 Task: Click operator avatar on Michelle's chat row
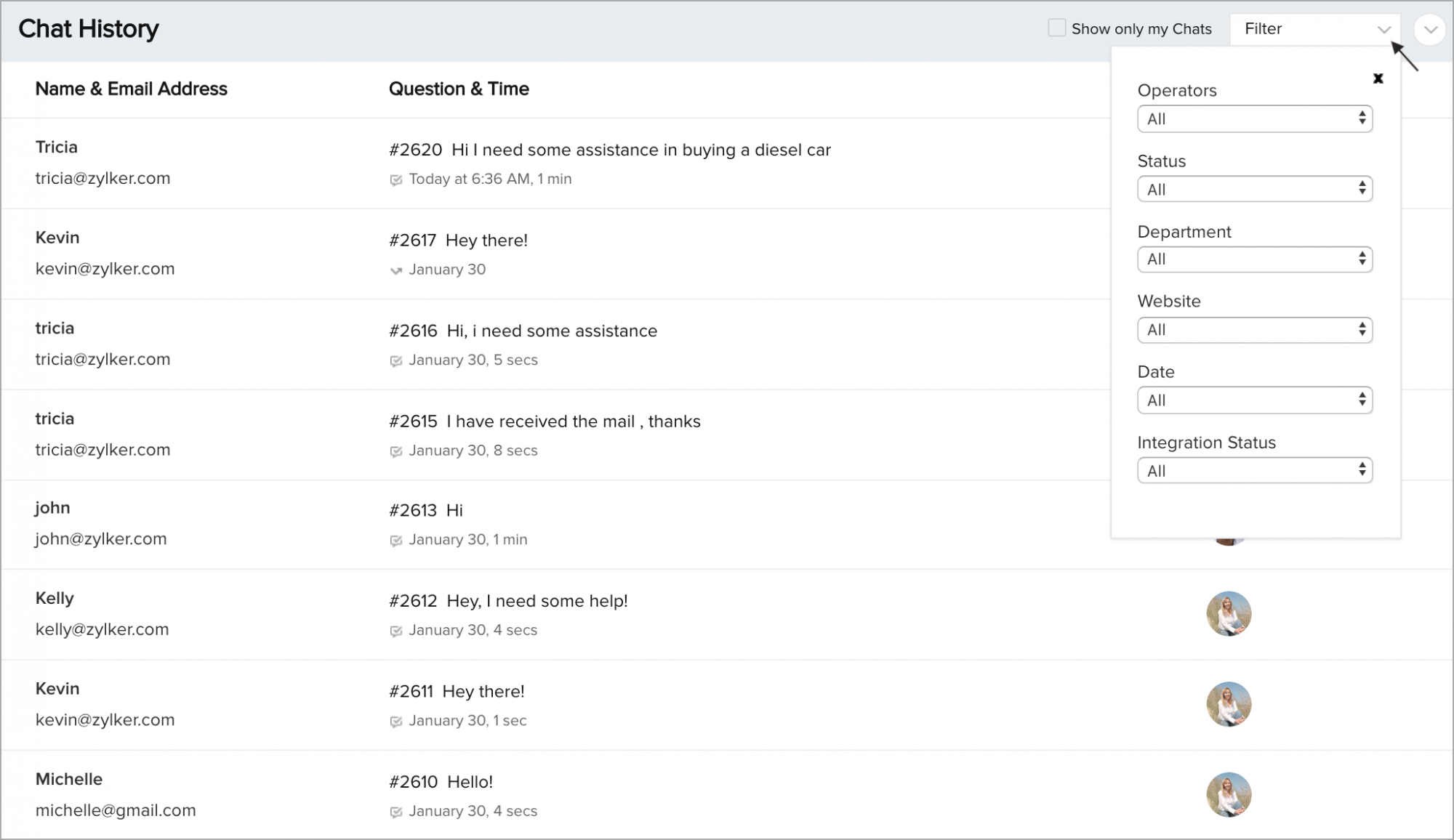pos(1229,794)
